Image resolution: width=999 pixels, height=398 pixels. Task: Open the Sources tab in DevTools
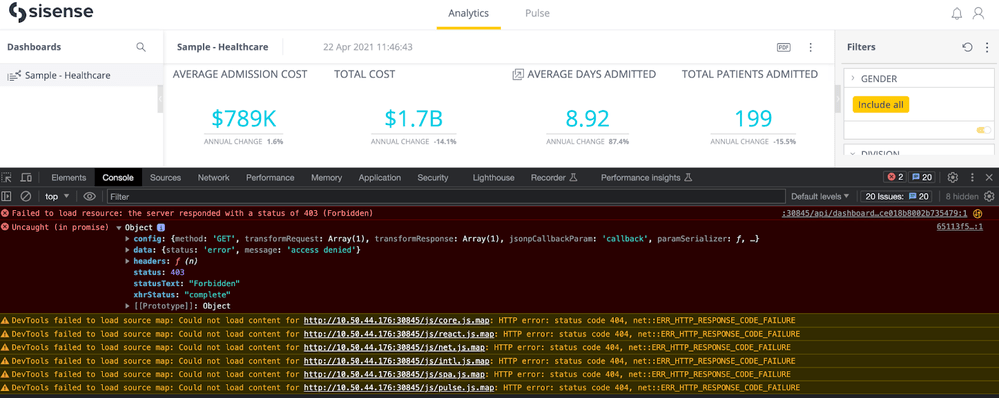[x=166, y=178]
